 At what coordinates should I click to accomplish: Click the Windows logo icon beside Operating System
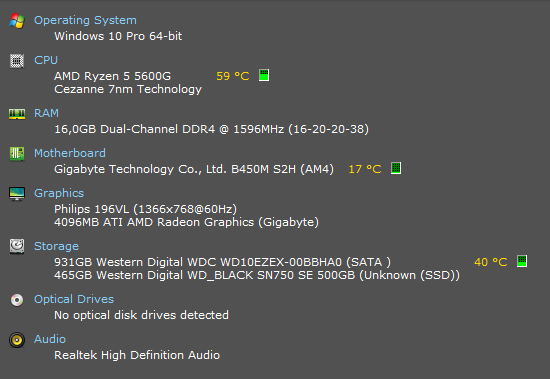(17, 21)
